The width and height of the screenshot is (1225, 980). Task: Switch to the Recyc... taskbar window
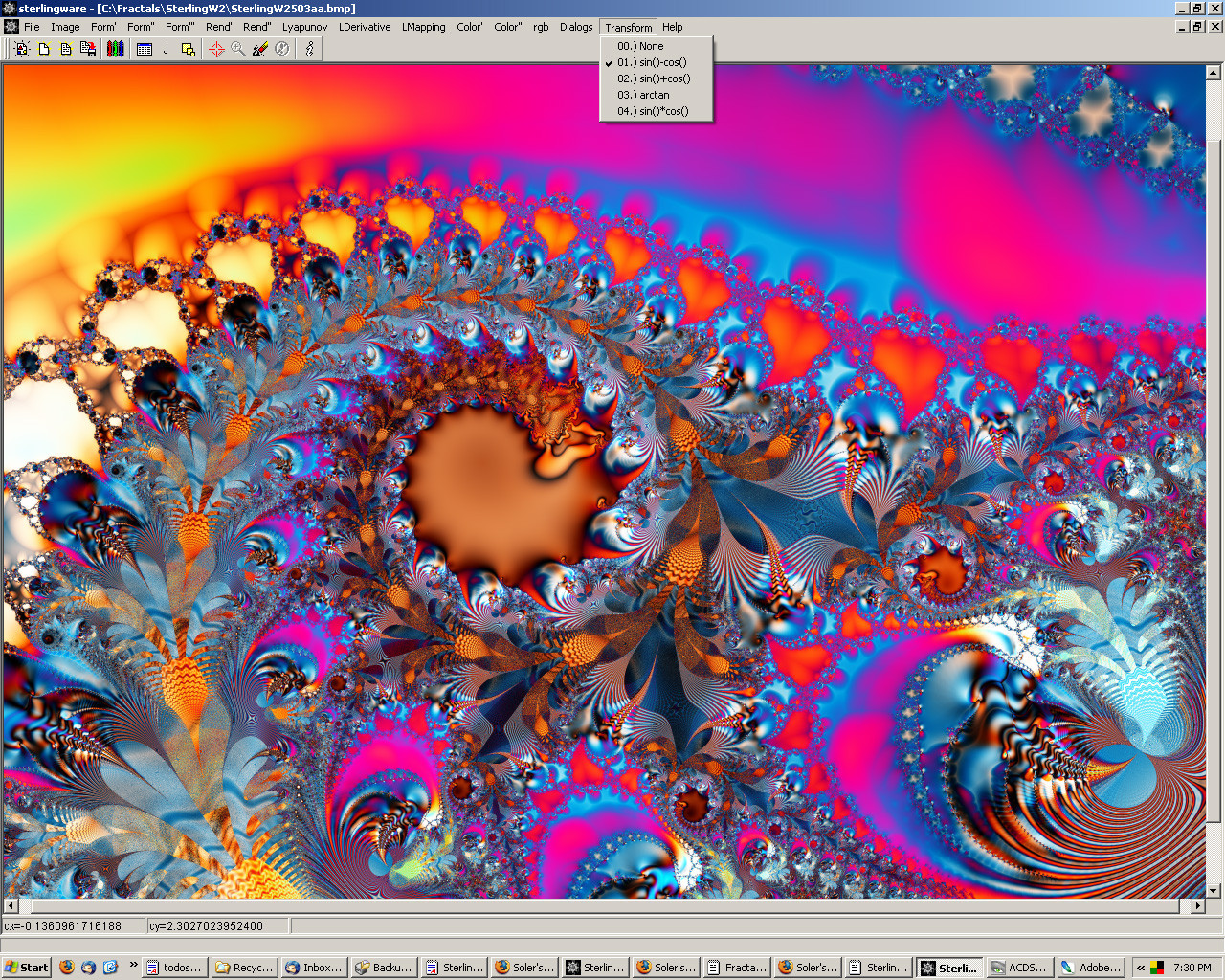(245, 968)
